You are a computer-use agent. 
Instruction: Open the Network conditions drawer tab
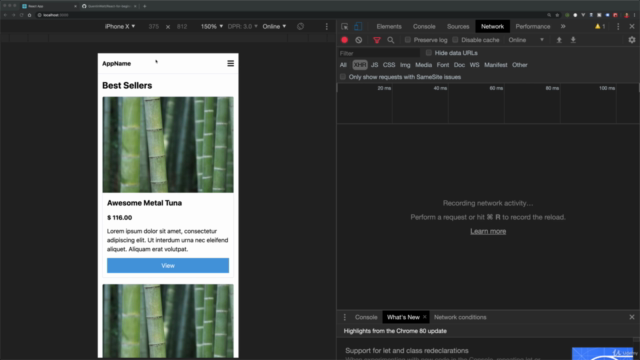click(460, 317)
